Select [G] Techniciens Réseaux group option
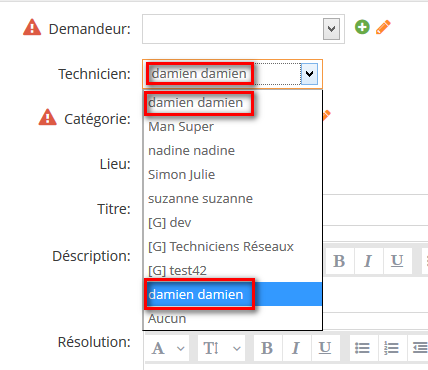The height and width of the screenshot is (370, 428). (x=232, y=247)
